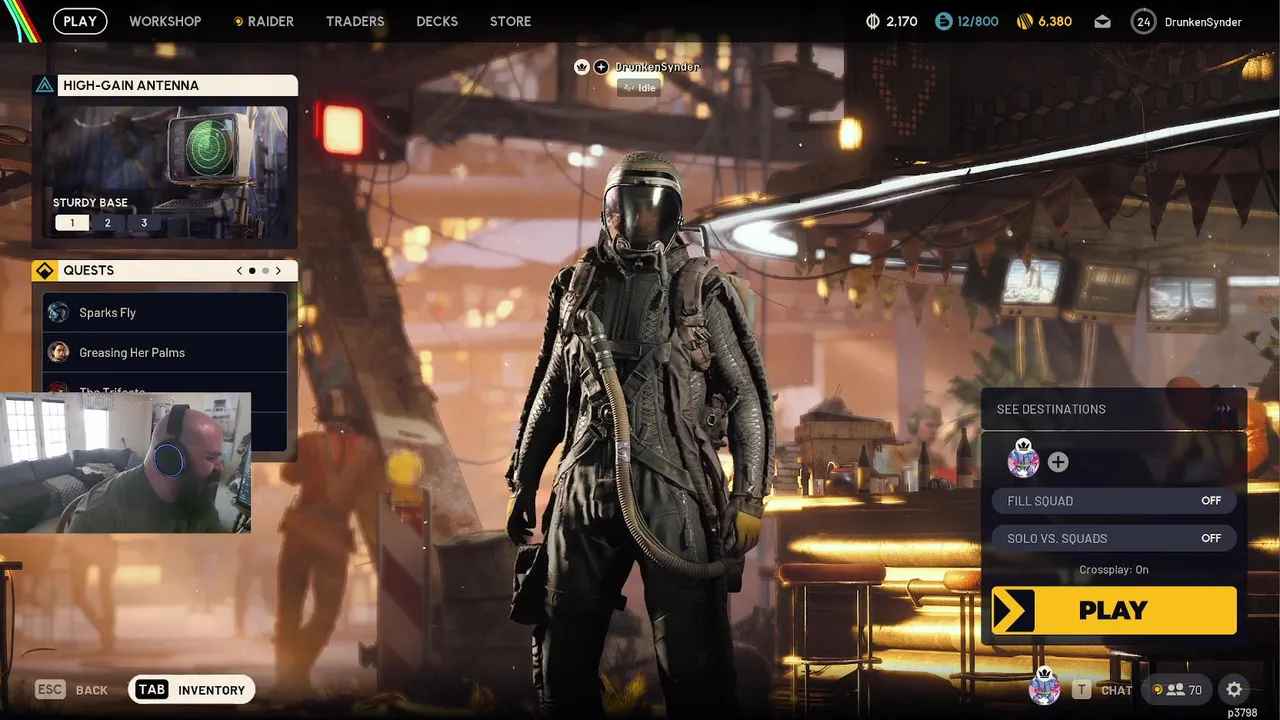This screenshot has width=1280, height=720.
Task: Click the settings gear icon
Action: [1234, 689]
